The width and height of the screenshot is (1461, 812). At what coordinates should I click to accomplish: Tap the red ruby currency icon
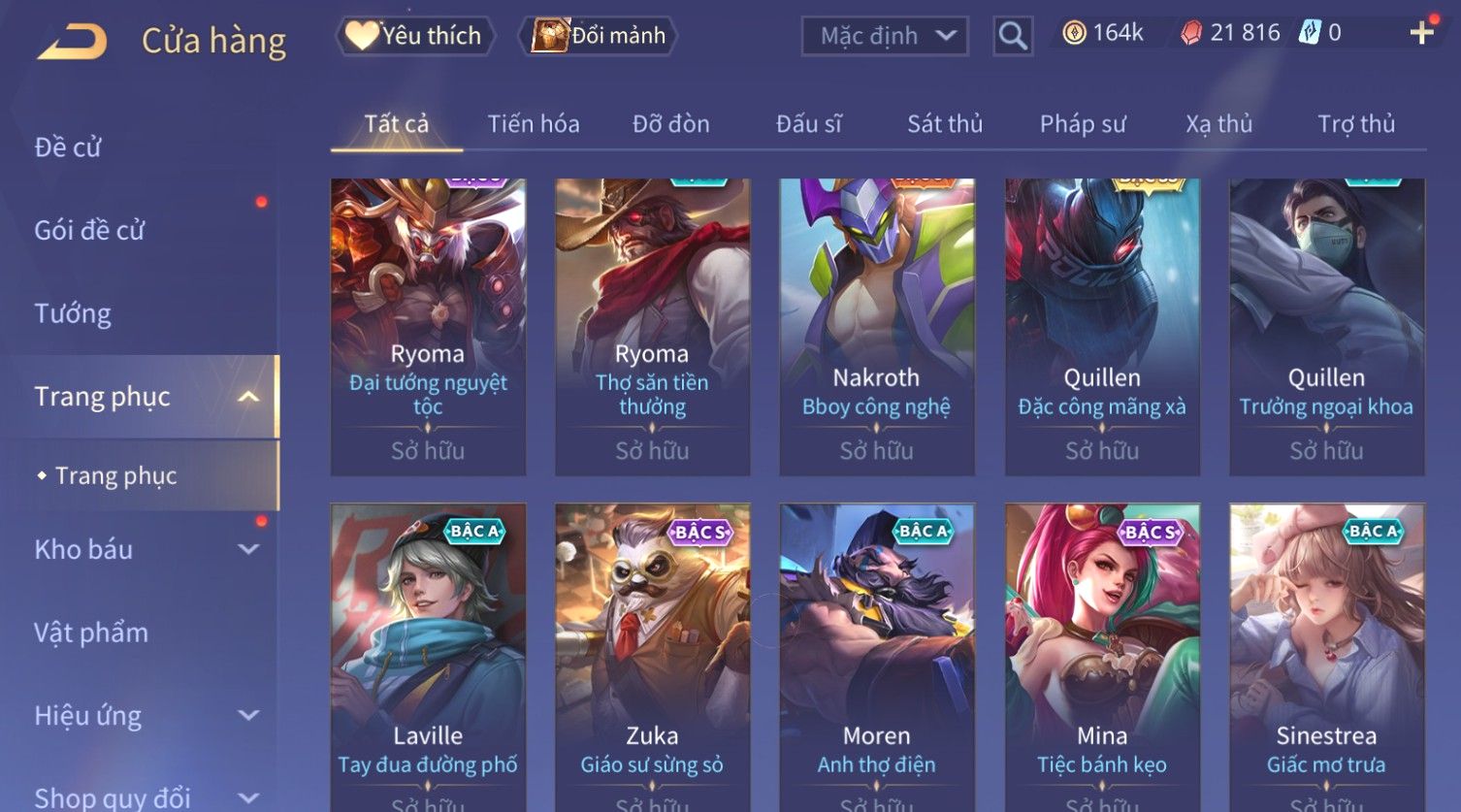click(1191, 34)
